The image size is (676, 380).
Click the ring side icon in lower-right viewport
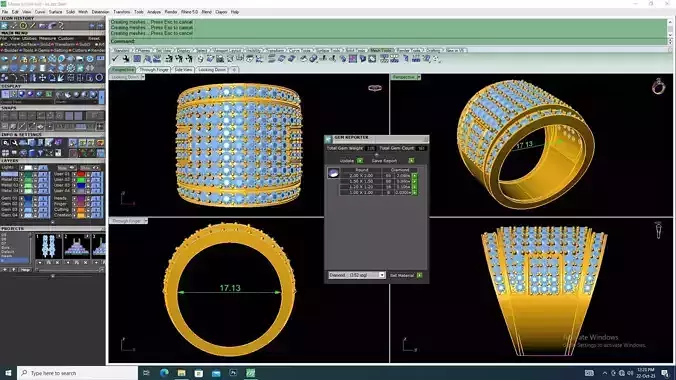point(658,229)
